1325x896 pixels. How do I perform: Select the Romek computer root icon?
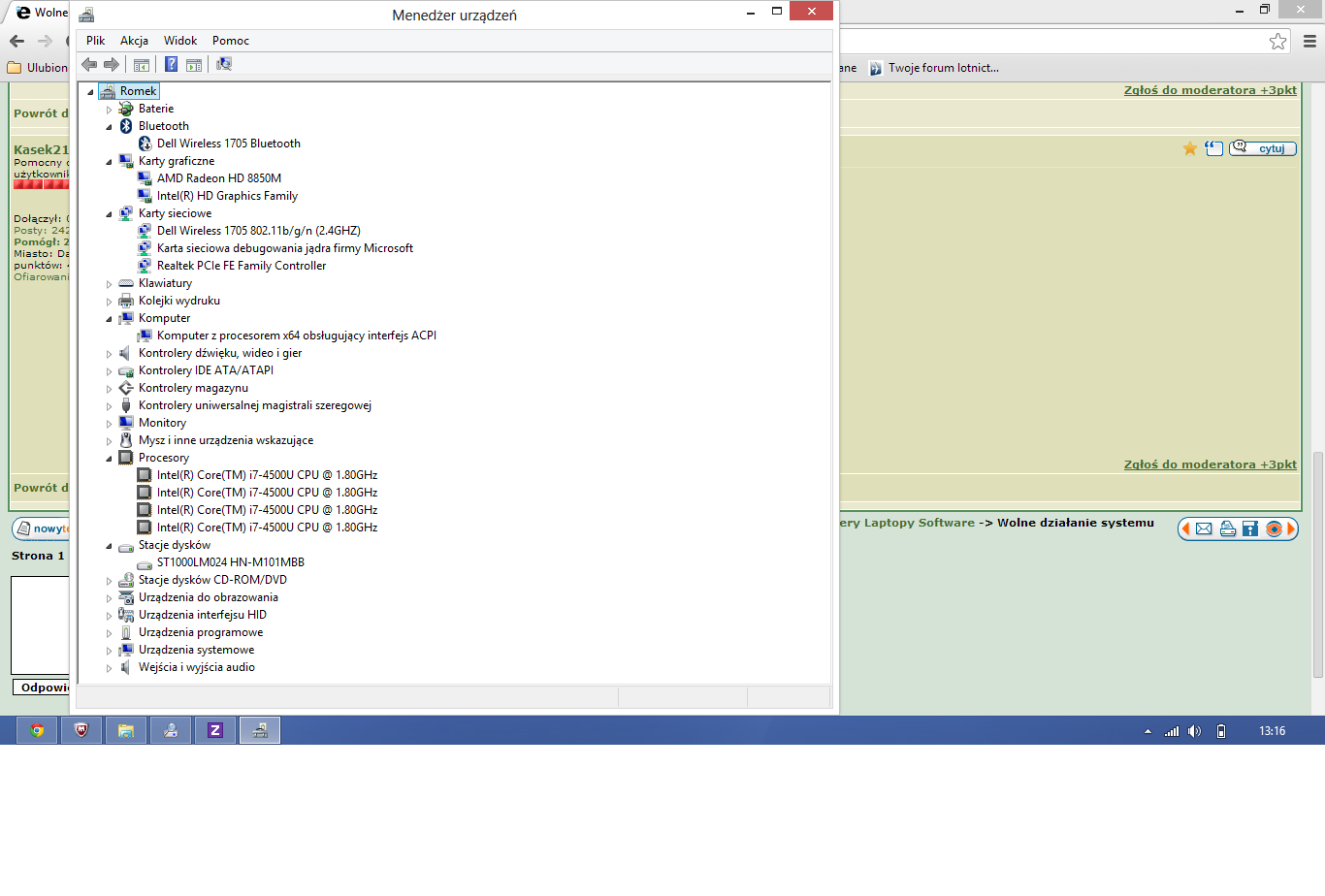click(107, 91)
